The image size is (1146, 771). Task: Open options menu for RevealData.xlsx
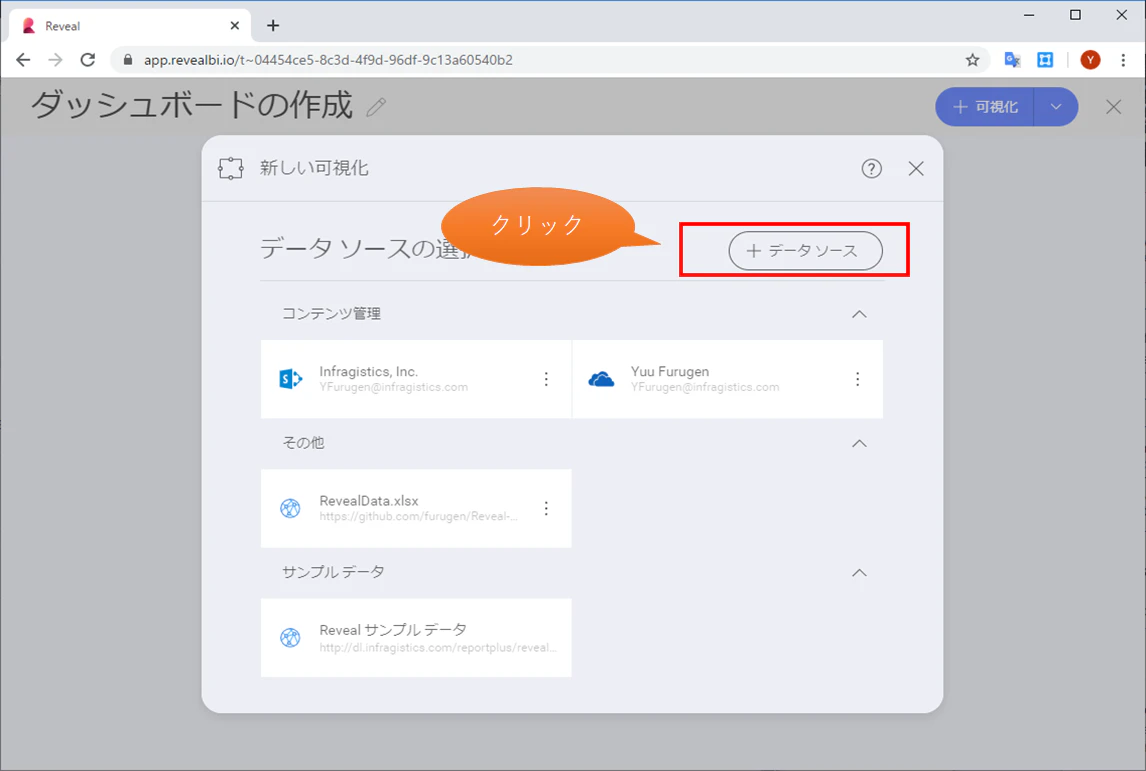point(546,508)
